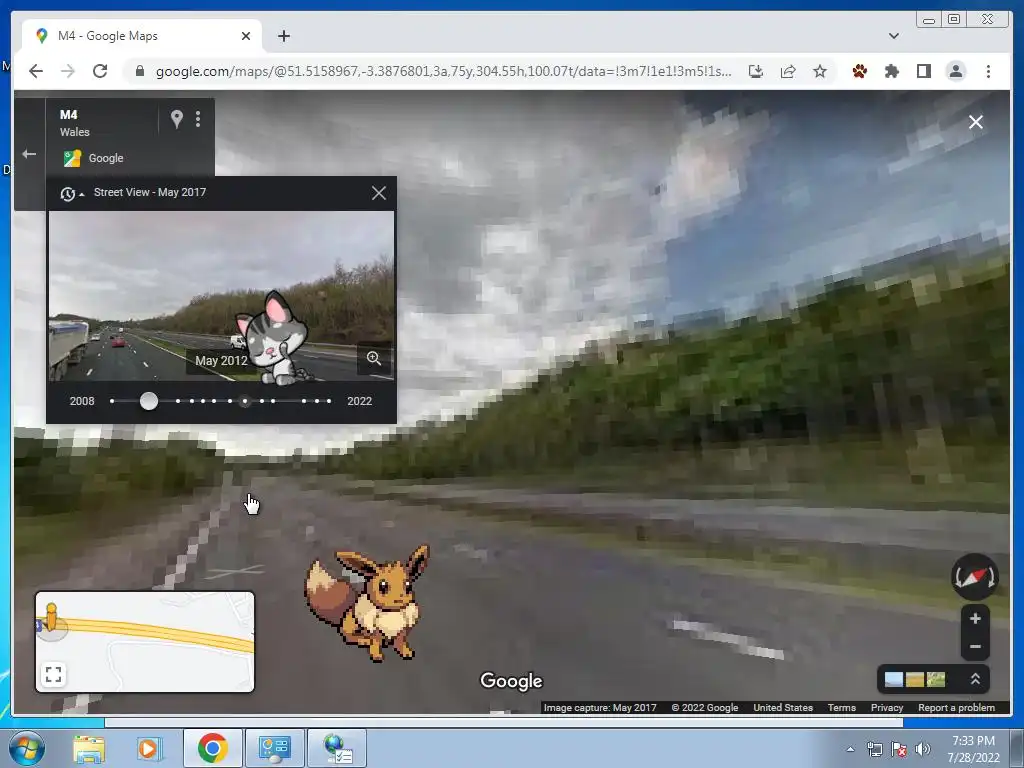Toggle Chrome side panel
The width and height of the screenshot is (1024, 768).
(x=923, y=71)
